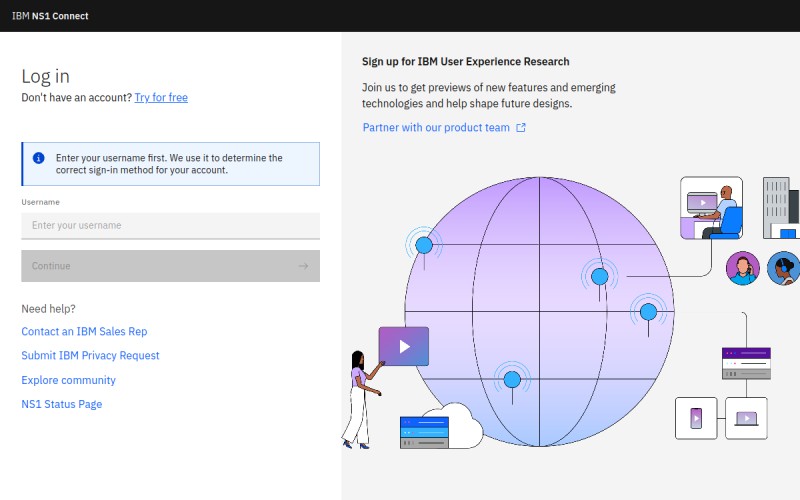The height and width of the screenshot is (500, 800).
Task: Click the external-link icon beside Partner link
Action: [521, 128]
